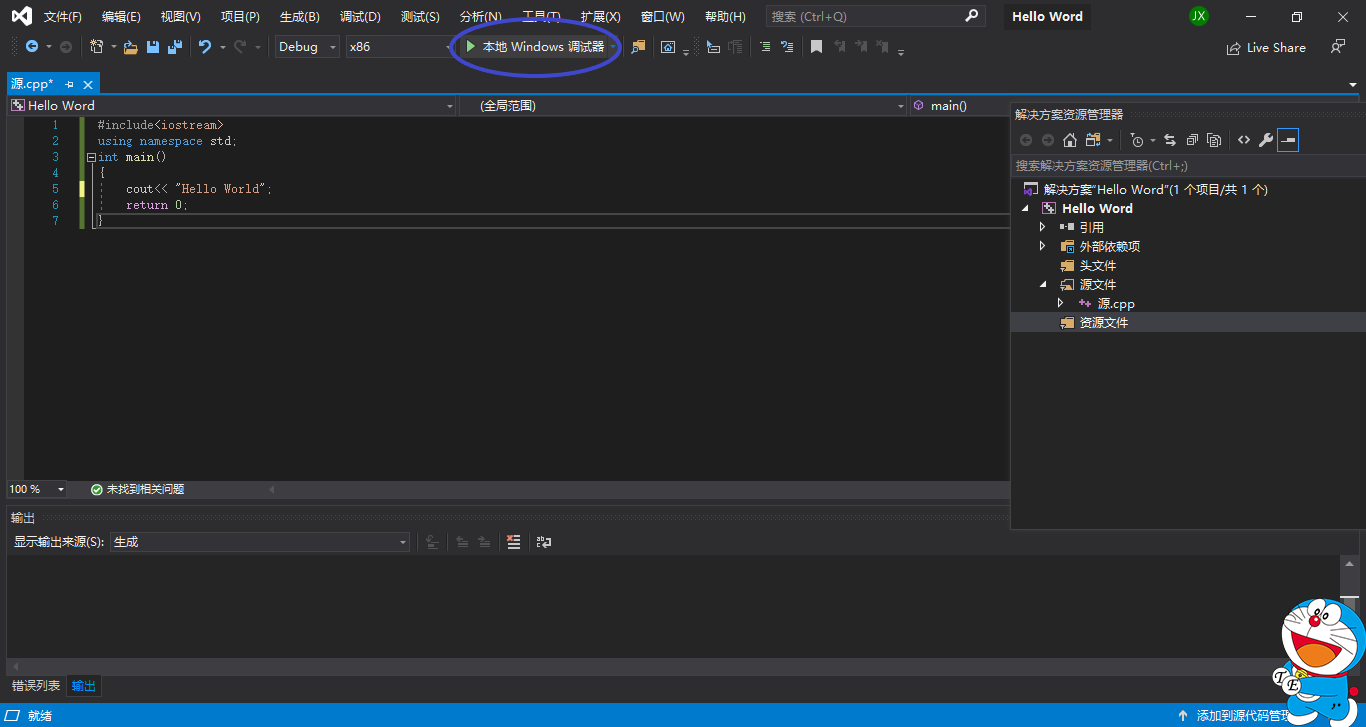Click Collapse All in Solution Explorer
This screenshot has width=1366, height=727.
point(1192,140)
